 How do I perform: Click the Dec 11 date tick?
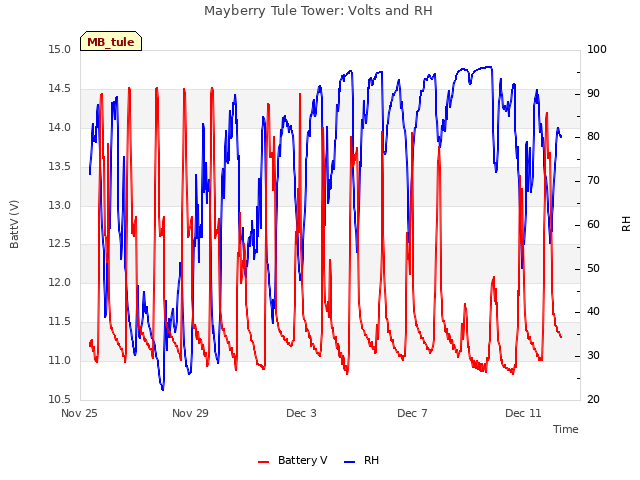523,413
